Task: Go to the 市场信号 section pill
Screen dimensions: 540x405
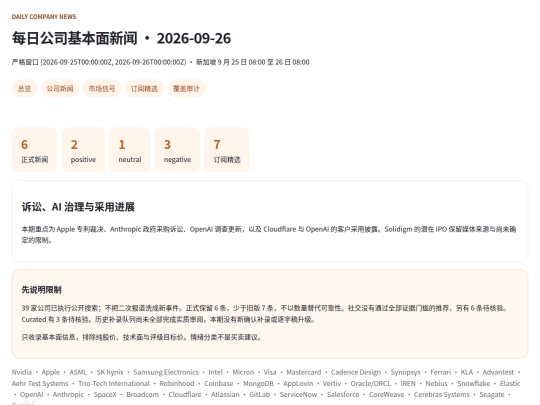Action: coord(102,89)
